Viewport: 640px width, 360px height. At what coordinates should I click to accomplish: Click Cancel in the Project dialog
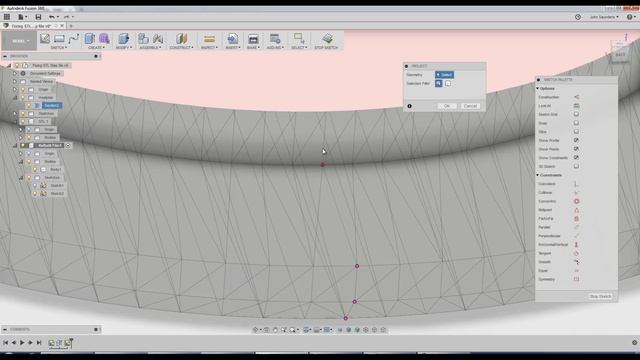(470, 106)
